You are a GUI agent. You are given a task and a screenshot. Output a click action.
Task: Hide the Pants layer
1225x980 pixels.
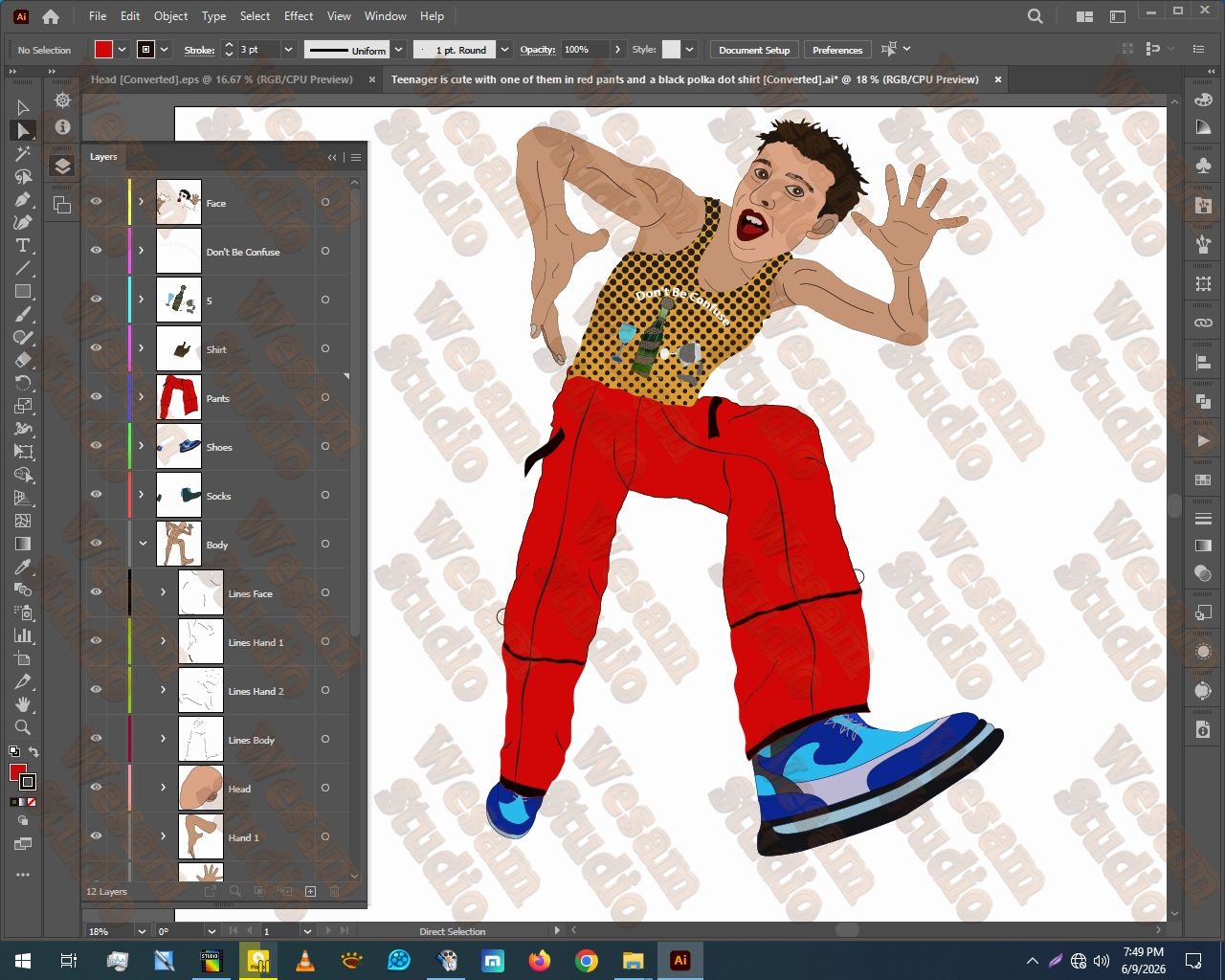click(96, 397)
